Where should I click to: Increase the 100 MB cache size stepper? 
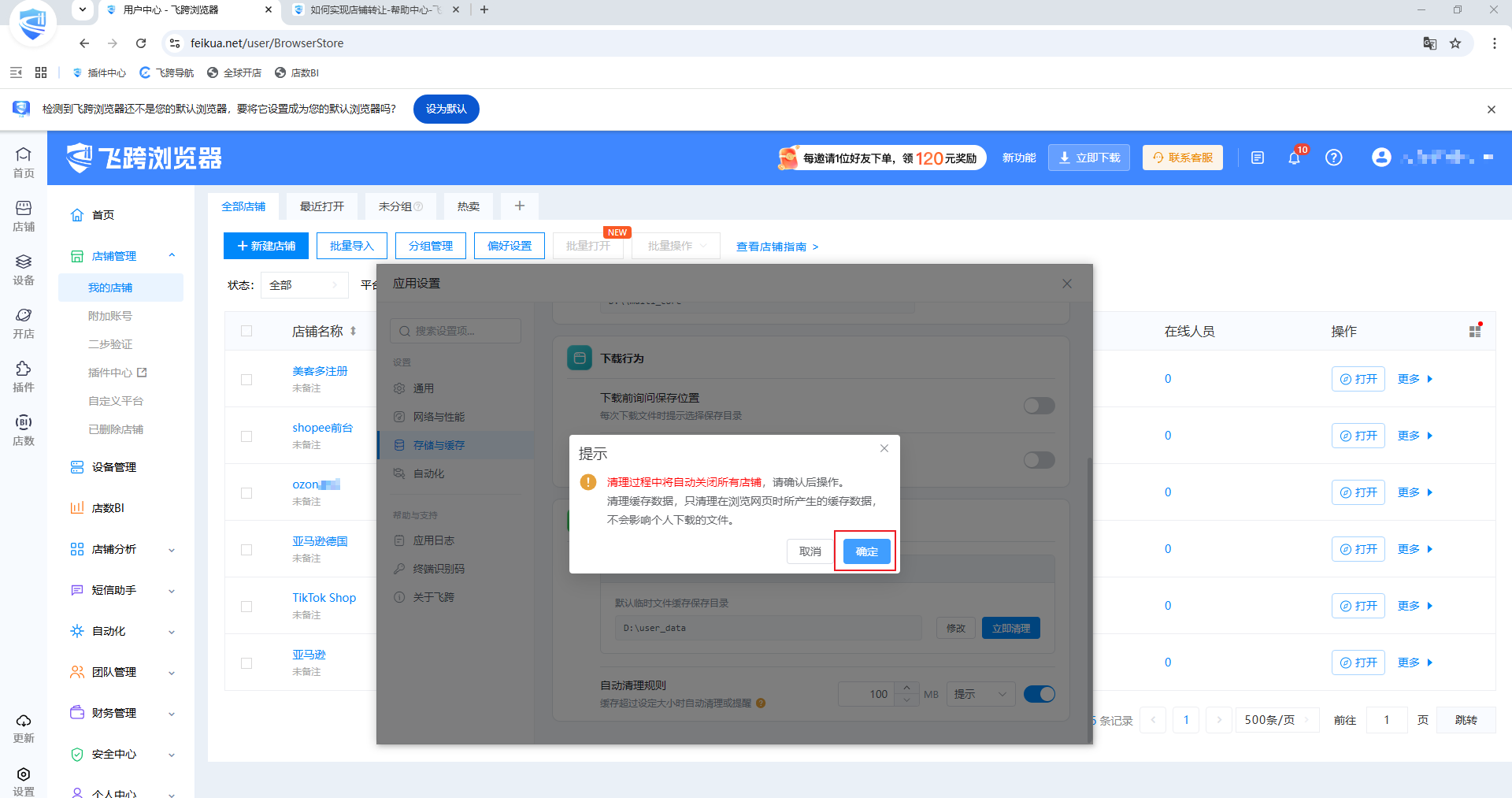(x=907, y=688)
